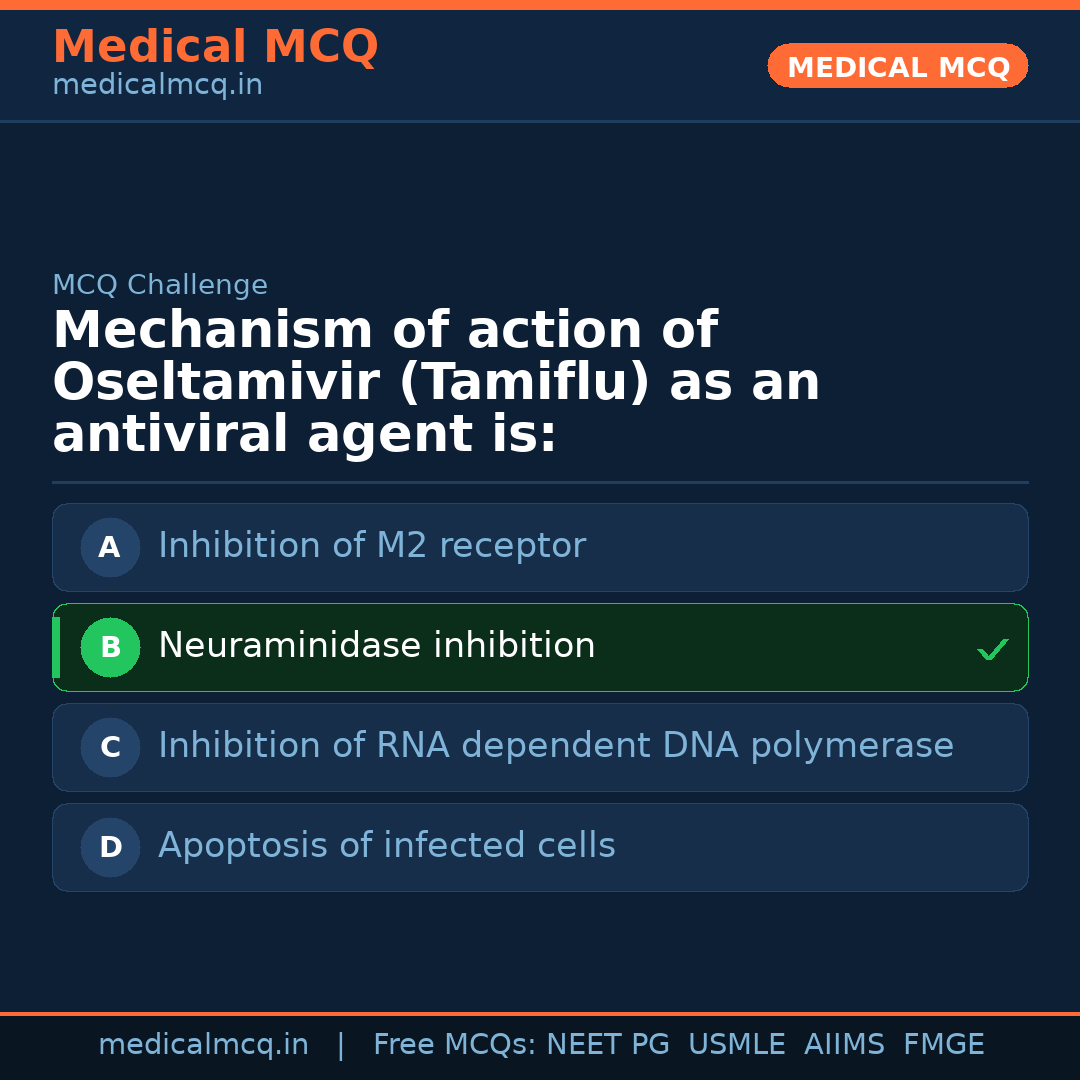Select option A circle badge

tap(110, 548)
